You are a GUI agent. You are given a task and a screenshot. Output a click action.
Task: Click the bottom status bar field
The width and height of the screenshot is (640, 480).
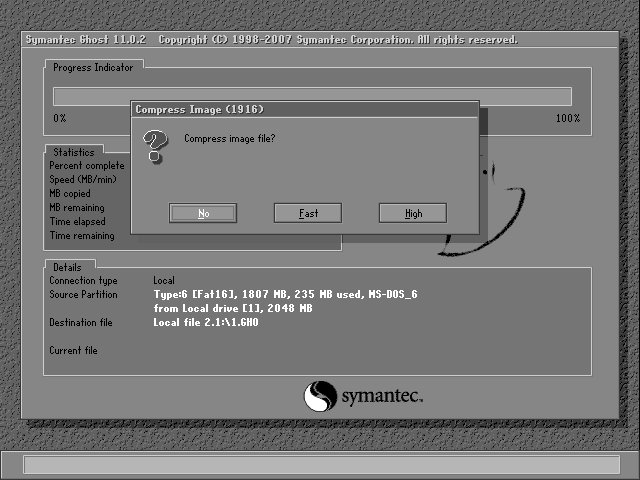click(322, 465)
